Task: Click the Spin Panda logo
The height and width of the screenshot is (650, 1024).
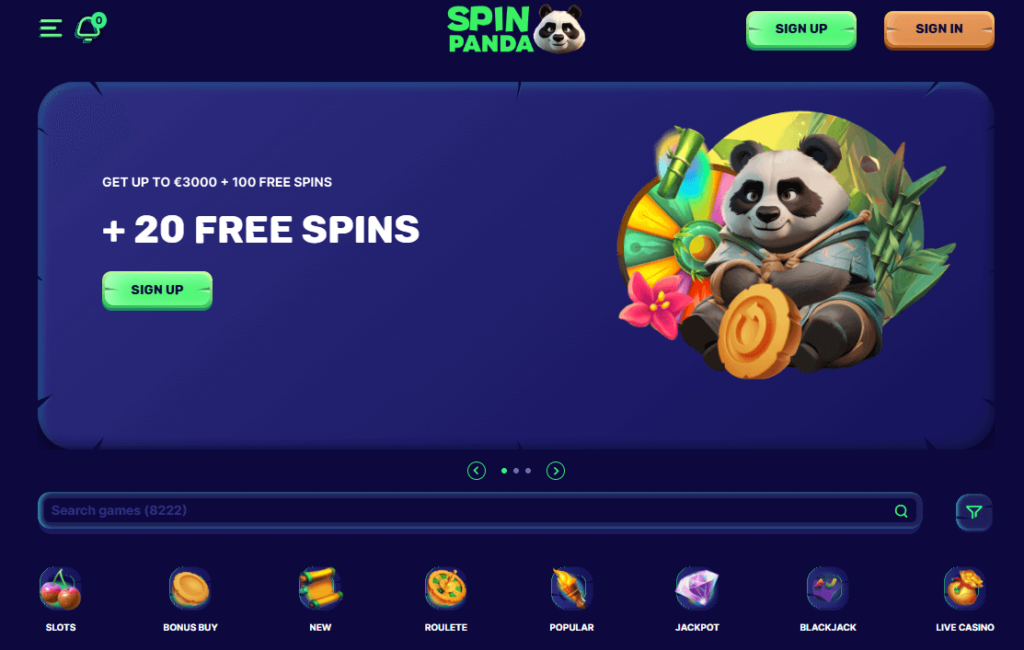Action: point(516,29)
